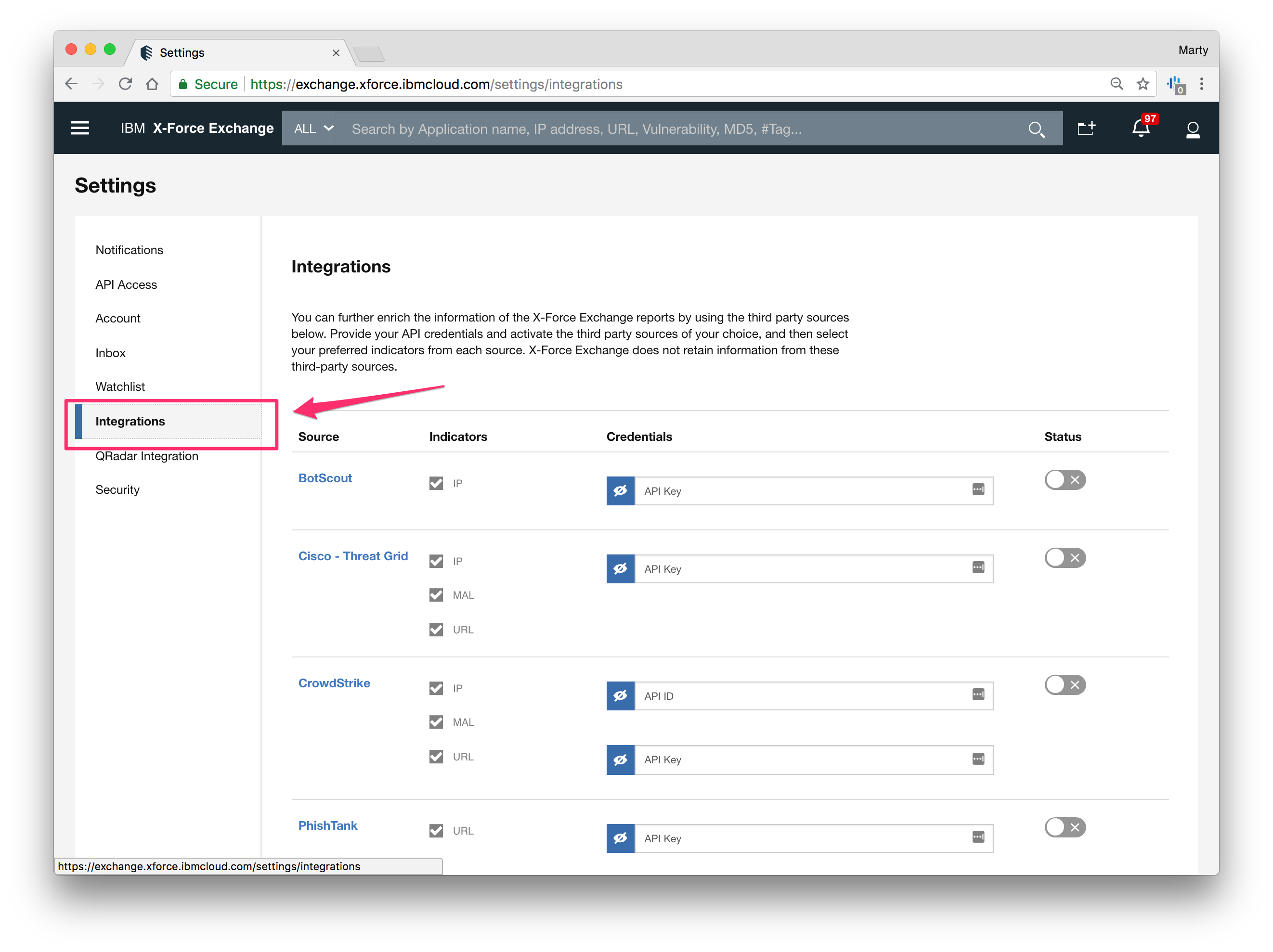Open Chrome three-dot menu
Image resolution: width=1273 pixels, height=952 pixels.
point(1202,84)
